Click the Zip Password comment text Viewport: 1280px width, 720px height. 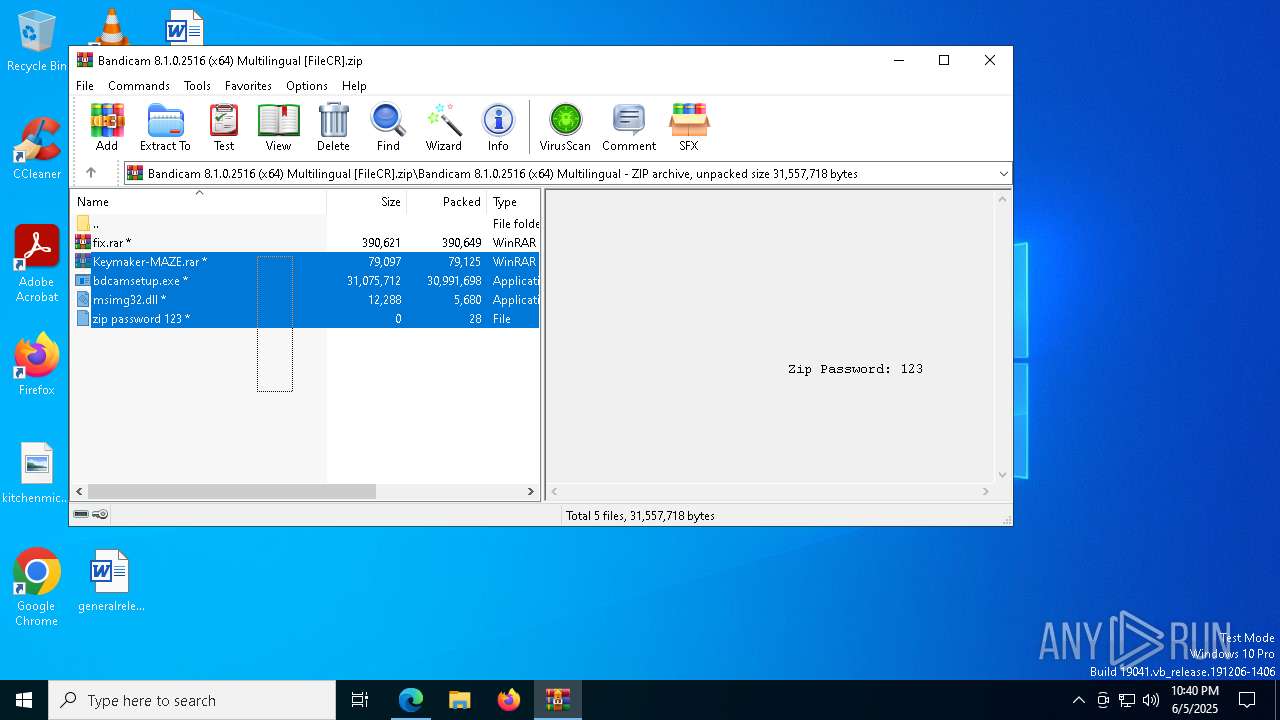(855, 369)
